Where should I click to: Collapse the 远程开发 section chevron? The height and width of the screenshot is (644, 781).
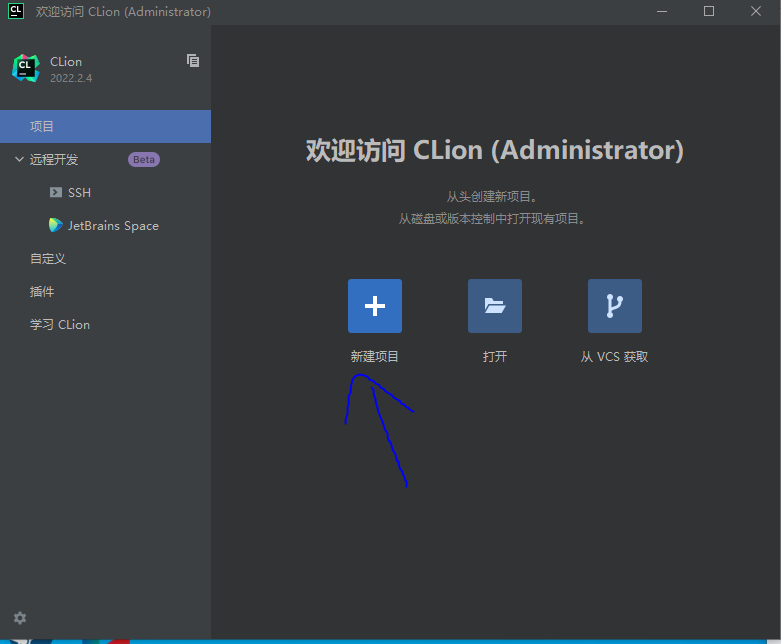point(19,159)
